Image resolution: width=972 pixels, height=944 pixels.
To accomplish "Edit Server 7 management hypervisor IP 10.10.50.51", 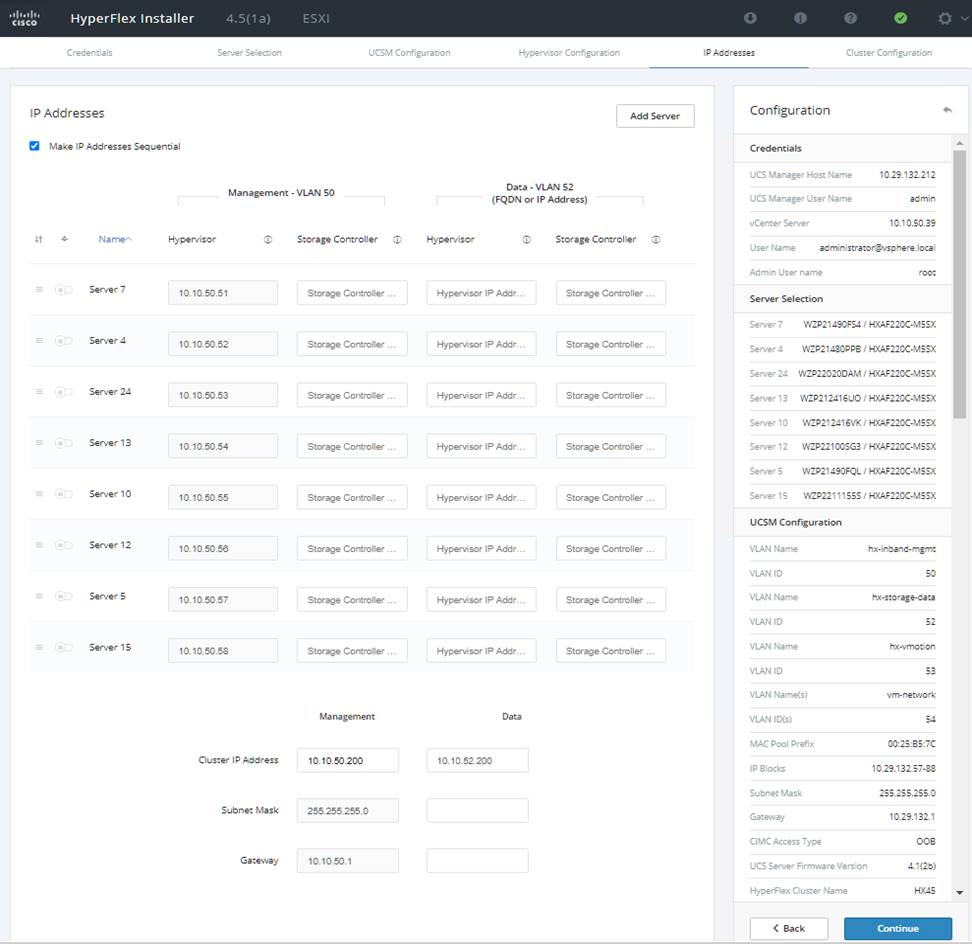I will 223,293.
